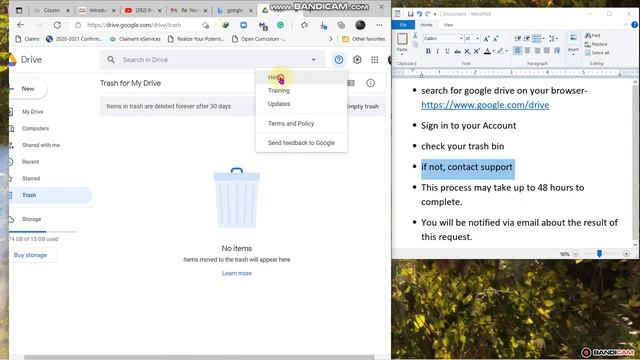Expand Drive search options arrow
640x360 pixels.
click(313, 60)
